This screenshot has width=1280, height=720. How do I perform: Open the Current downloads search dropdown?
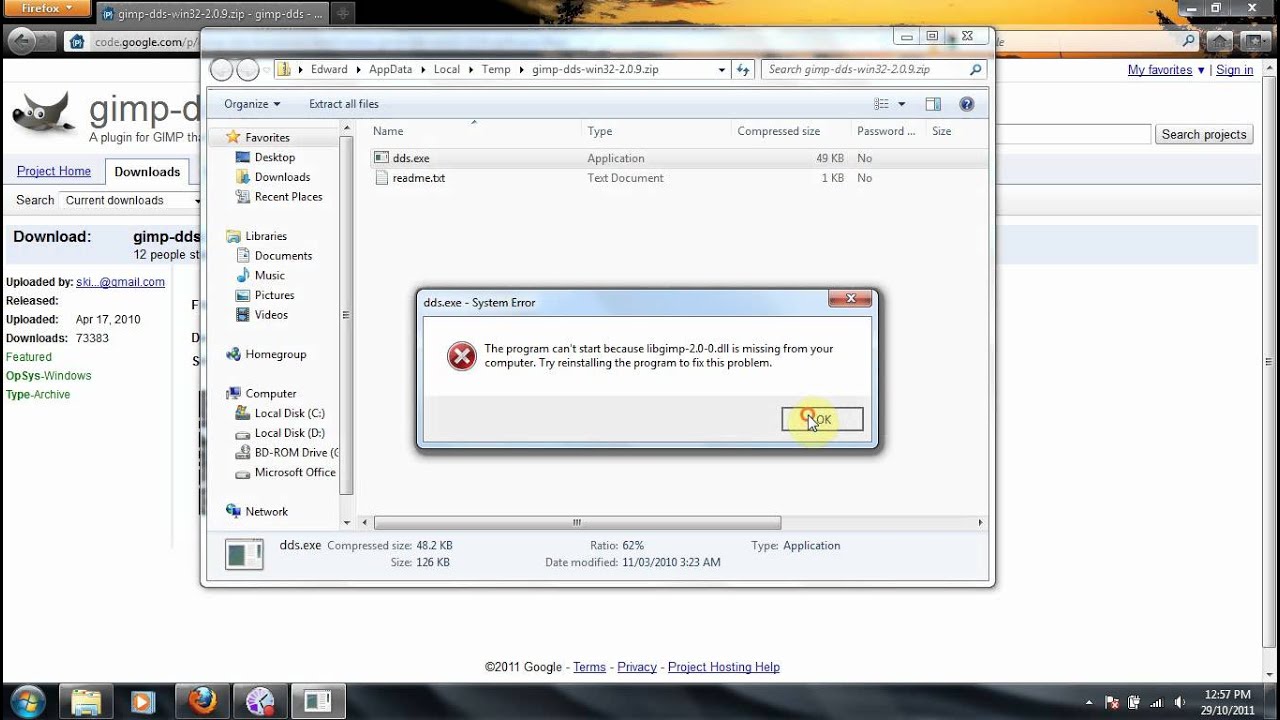(x=132, y=200)
